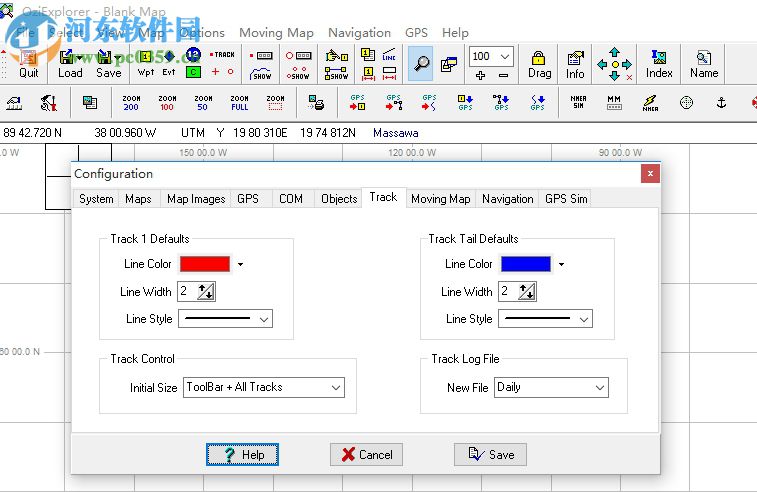757x492 pixels.
Task: Click the distance measuring ruler icon
Action: pyautogui.click(x=14, y=102)
